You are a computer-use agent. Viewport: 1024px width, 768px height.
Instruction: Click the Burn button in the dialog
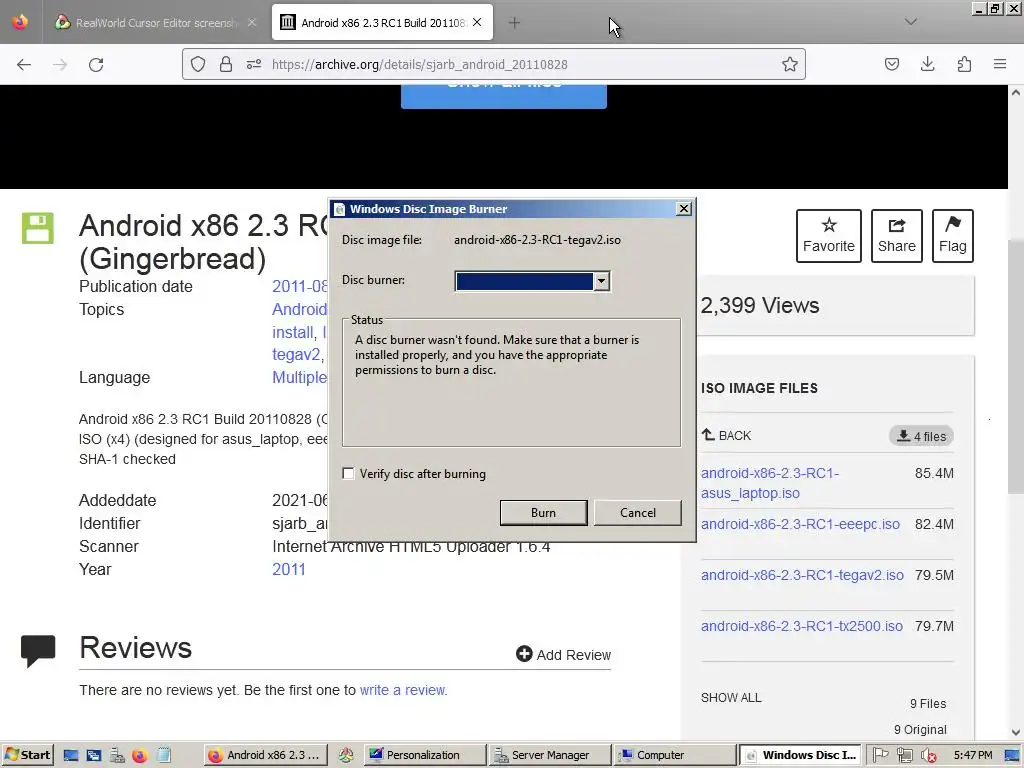tap(543, 513)
